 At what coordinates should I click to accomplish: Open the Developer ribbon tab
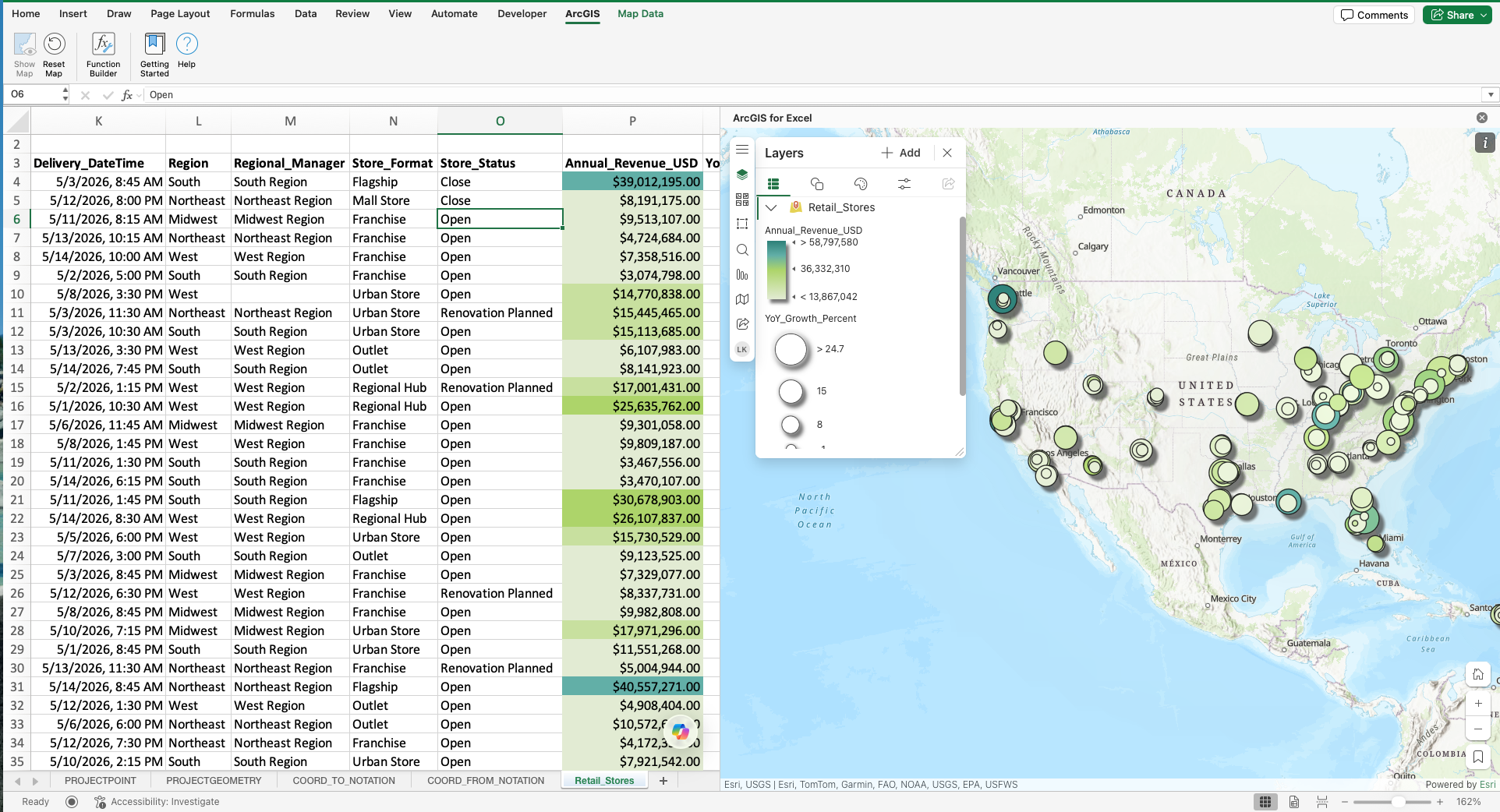pos(522,14)
